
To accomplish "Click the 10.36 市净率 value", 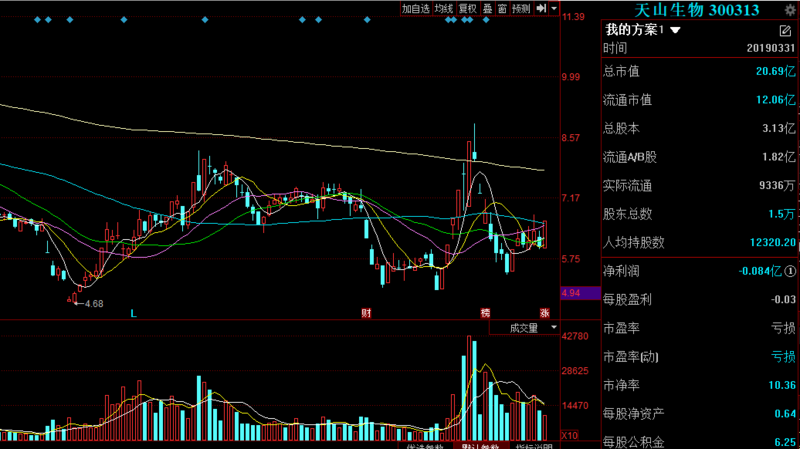I will [x=782, y=385].
